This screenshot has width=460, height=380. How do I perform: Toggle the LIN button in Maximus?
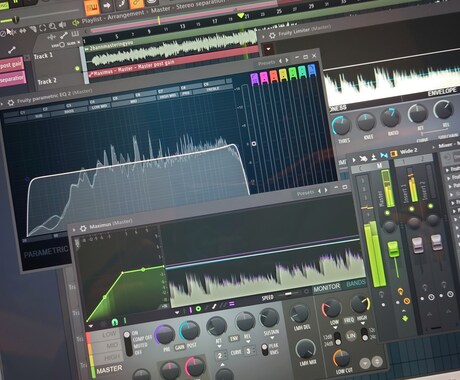pyautogui.click(x=351, y=335)
